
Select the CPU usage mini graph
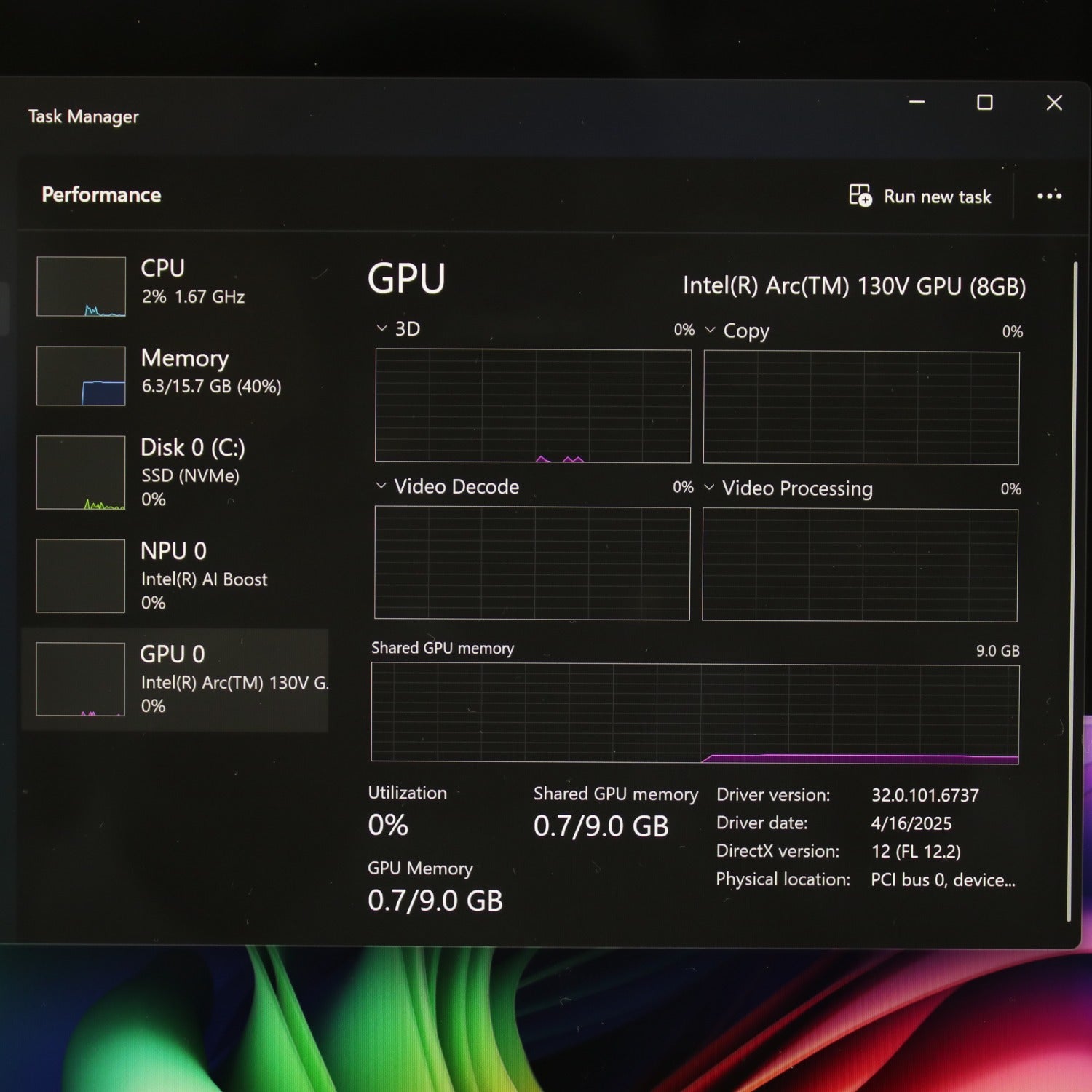click(81, 286)
